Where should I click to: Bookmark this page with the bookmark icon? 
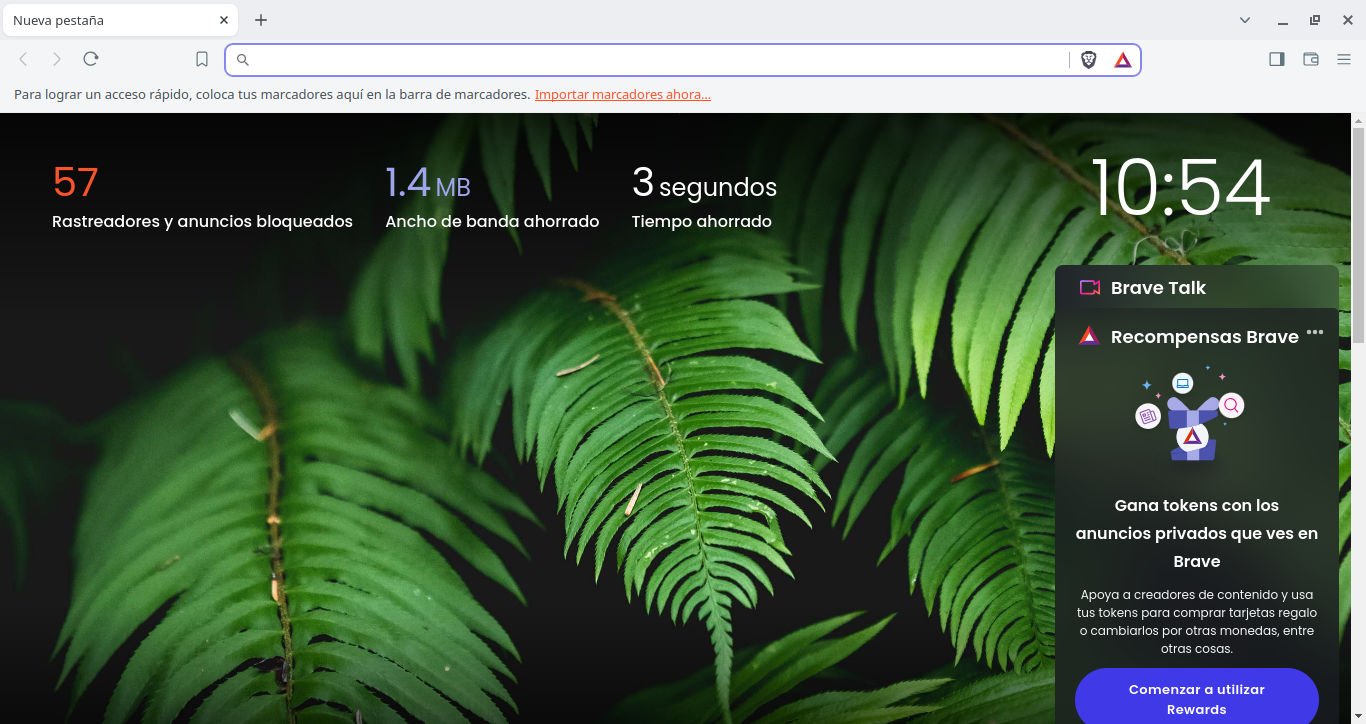click(202, 59)
